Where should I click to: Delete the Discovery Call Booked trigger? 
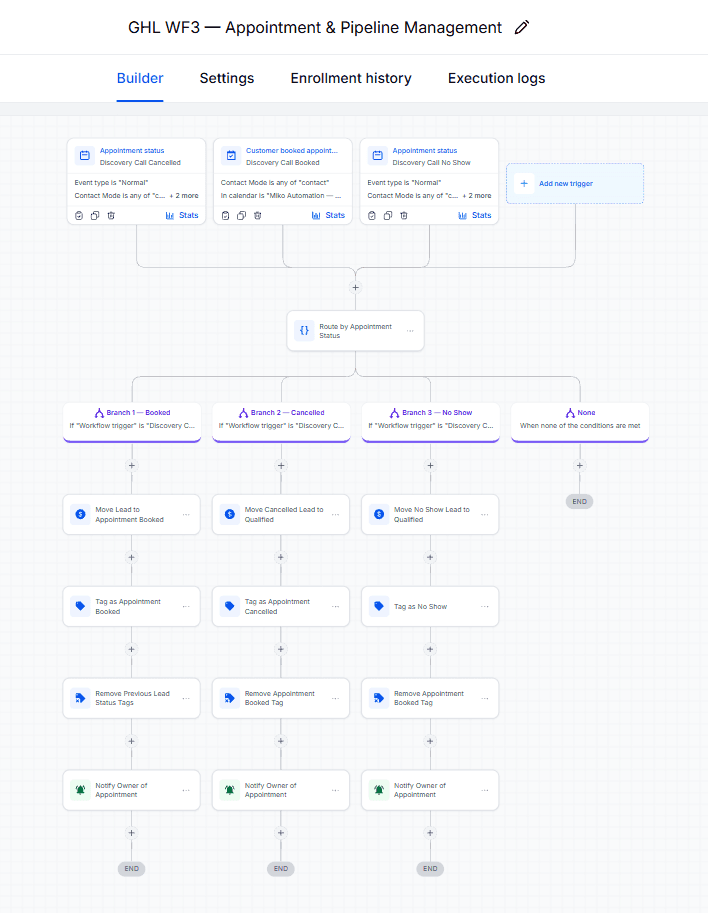point(257,215)
